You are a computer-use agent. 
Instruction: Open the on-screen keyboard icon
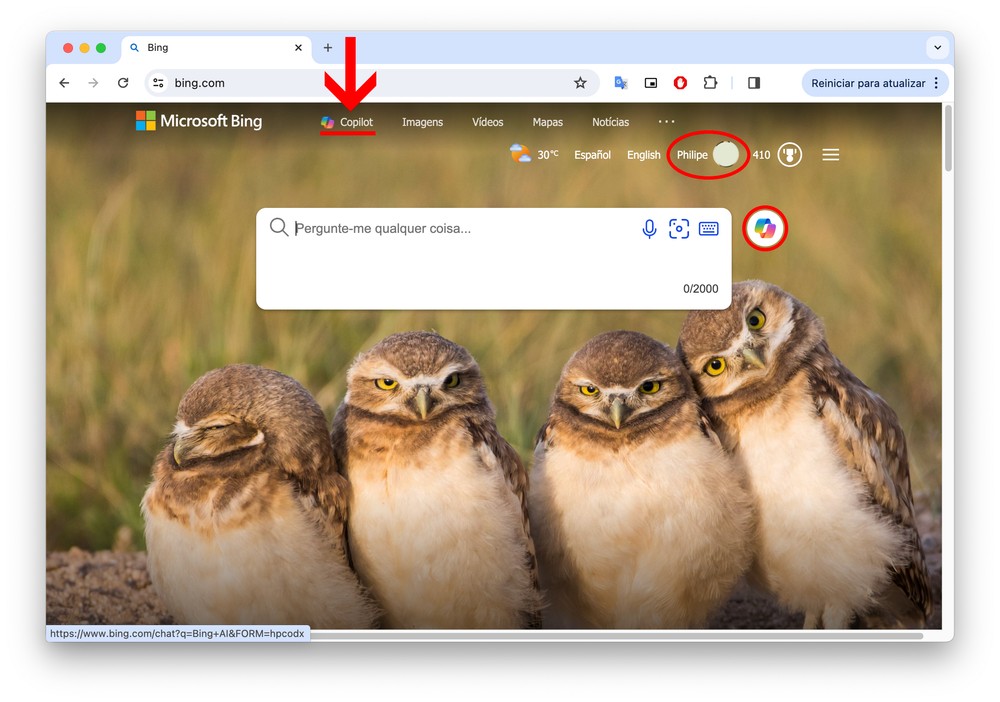click(709, 228)
